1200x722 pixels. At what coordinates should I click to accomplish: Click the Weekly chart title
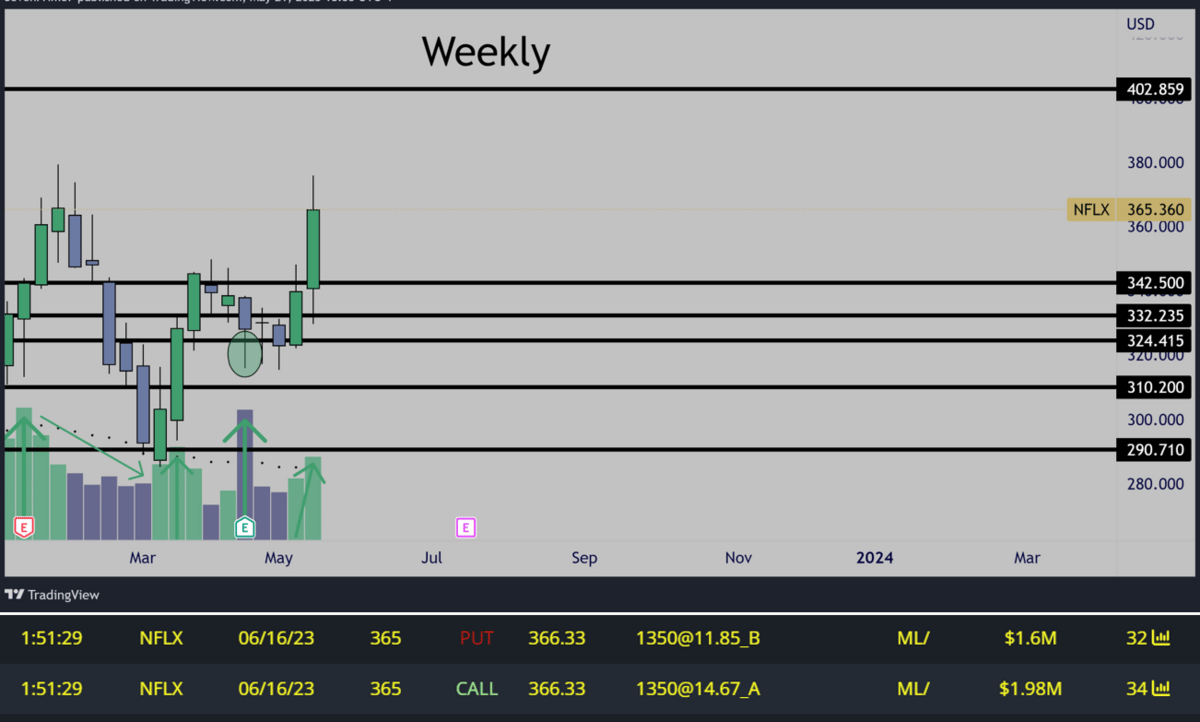(485, 51)
